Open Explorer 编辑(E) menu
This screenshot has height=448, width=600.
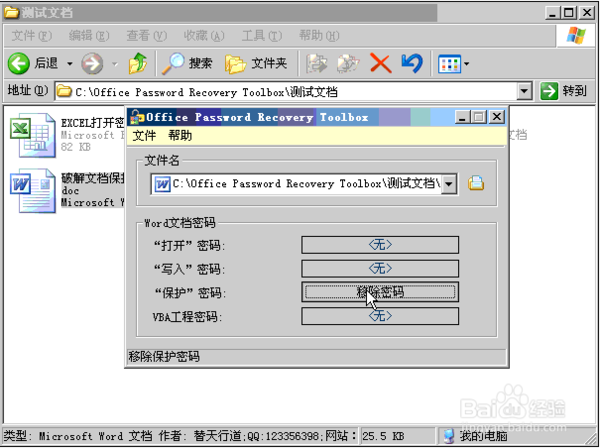click(89, 36)
